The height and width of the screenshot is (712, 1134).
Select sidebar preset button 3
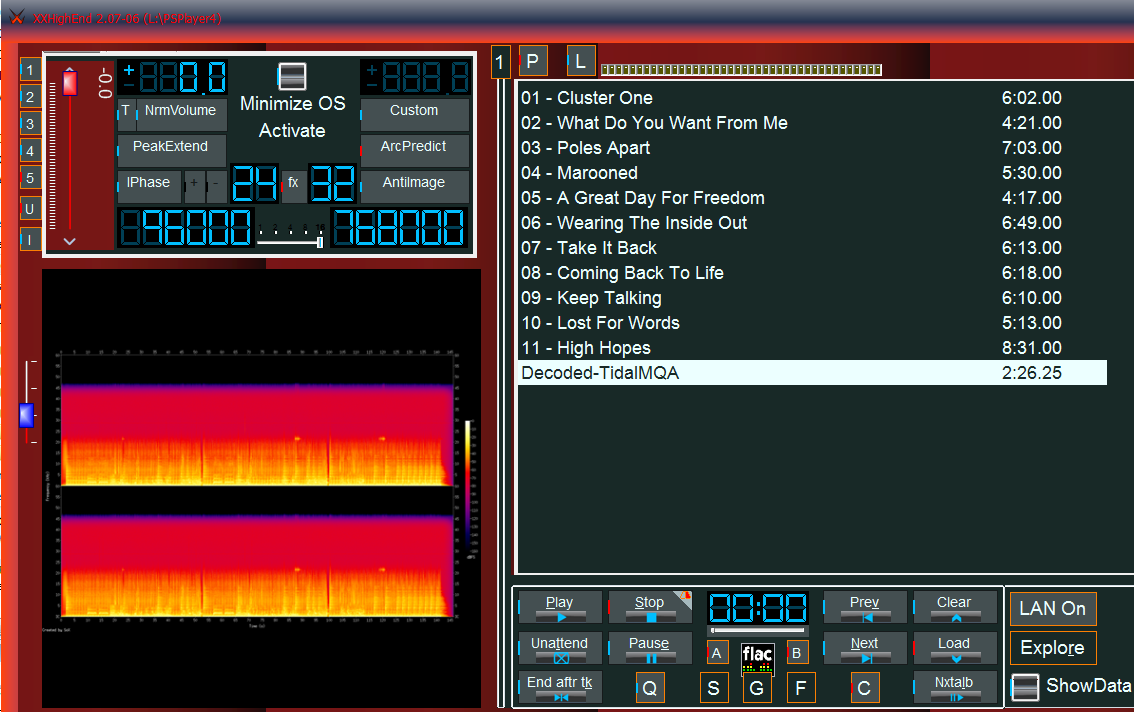tap(30, 124)
